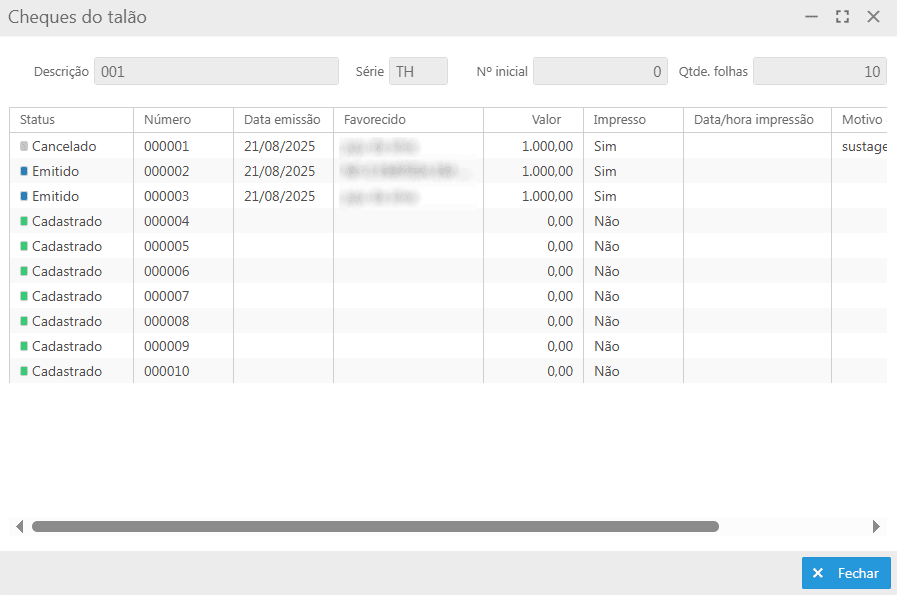Click the Impresso column header
This screenshot has height=595, width=897.
click(619, 120)
